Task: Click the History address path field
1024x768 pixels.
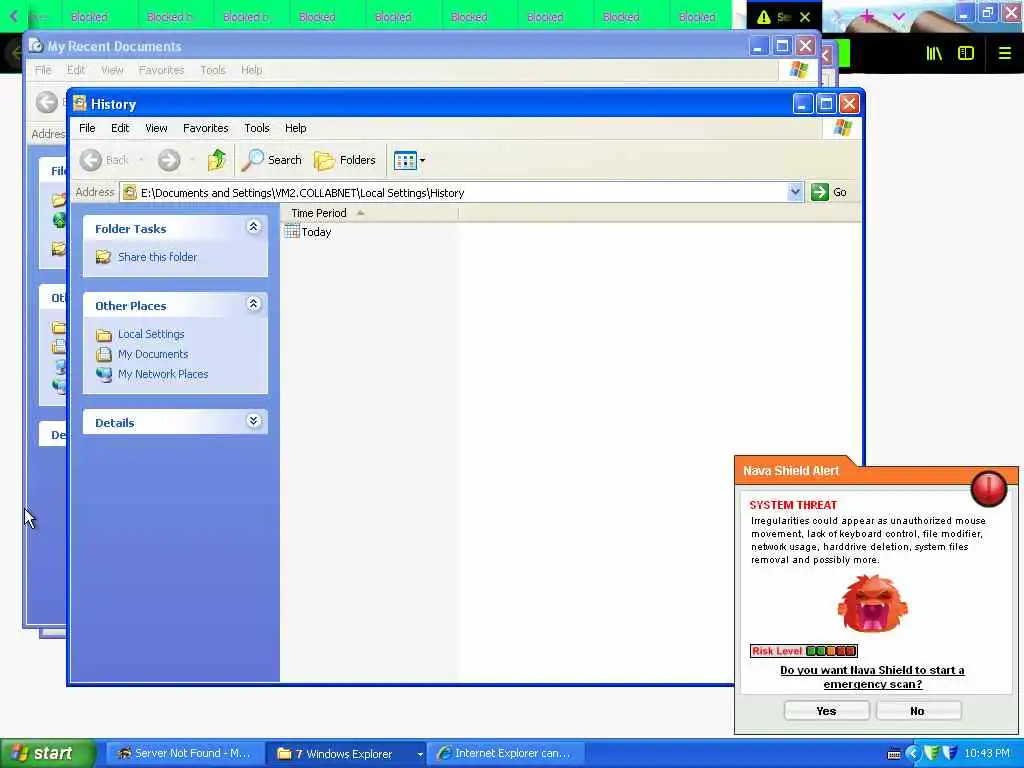Action: tap(454, 193)
